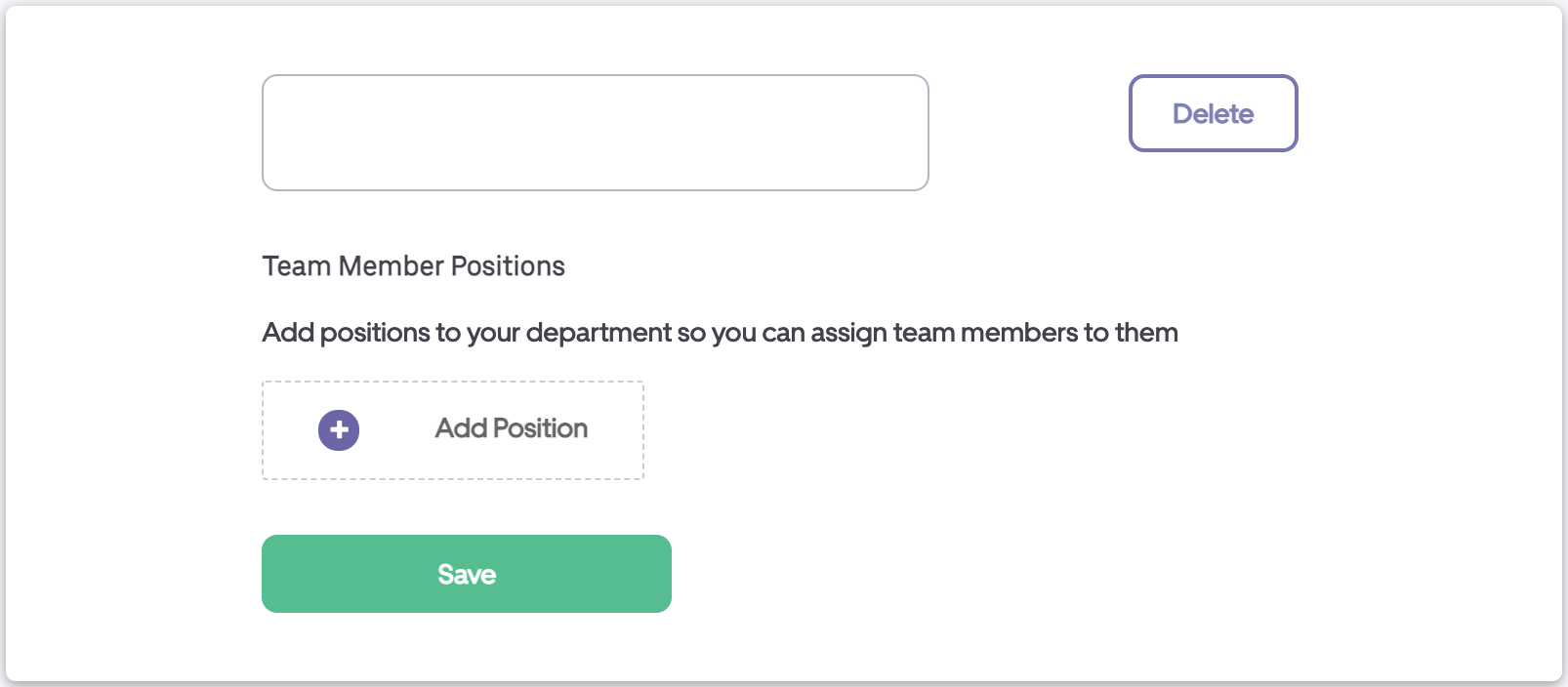Remove this department using Delete
Screen dimensions: 1568x687
[1213, 113]
